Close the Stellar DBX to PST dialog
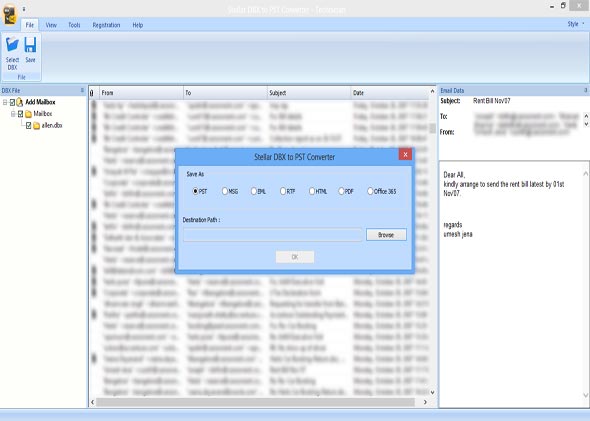Screen dimensions: 590x421 (405, 154)
